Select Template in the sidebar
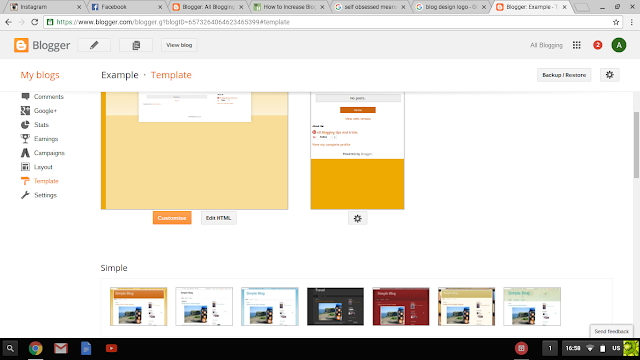Image resolution: width=640 pixels, height=360 pixels. pos(40,181)
